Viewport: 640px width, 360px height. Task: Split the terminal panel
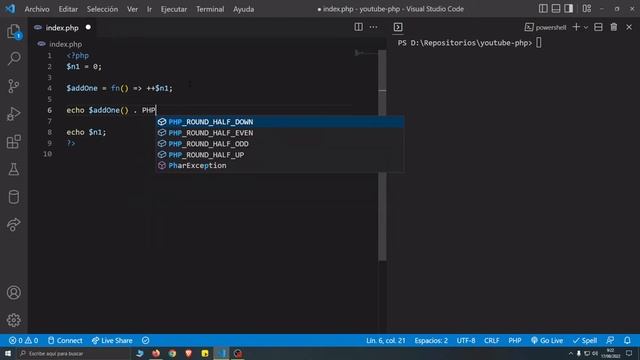tap(598, 27)
